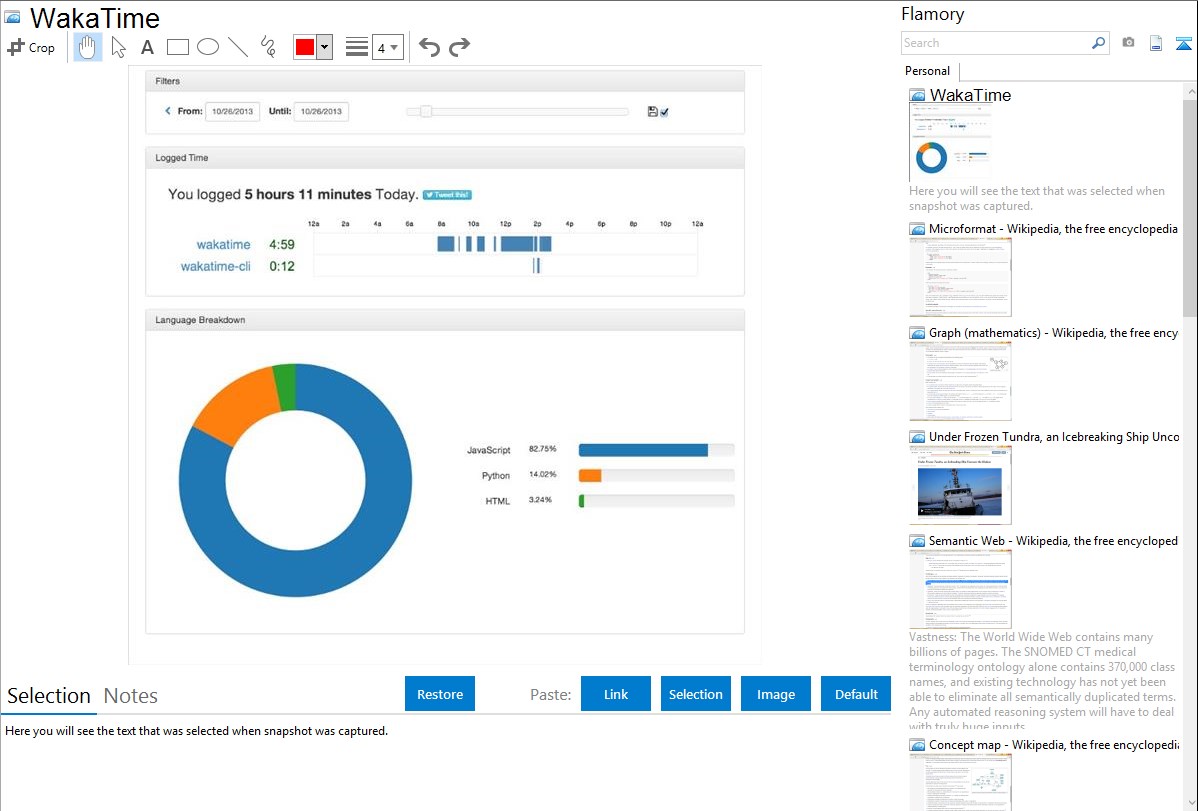Pick the rectangle drawing tool
The height and width of the screenshot is (811, 1198).
tap(177, 47)
